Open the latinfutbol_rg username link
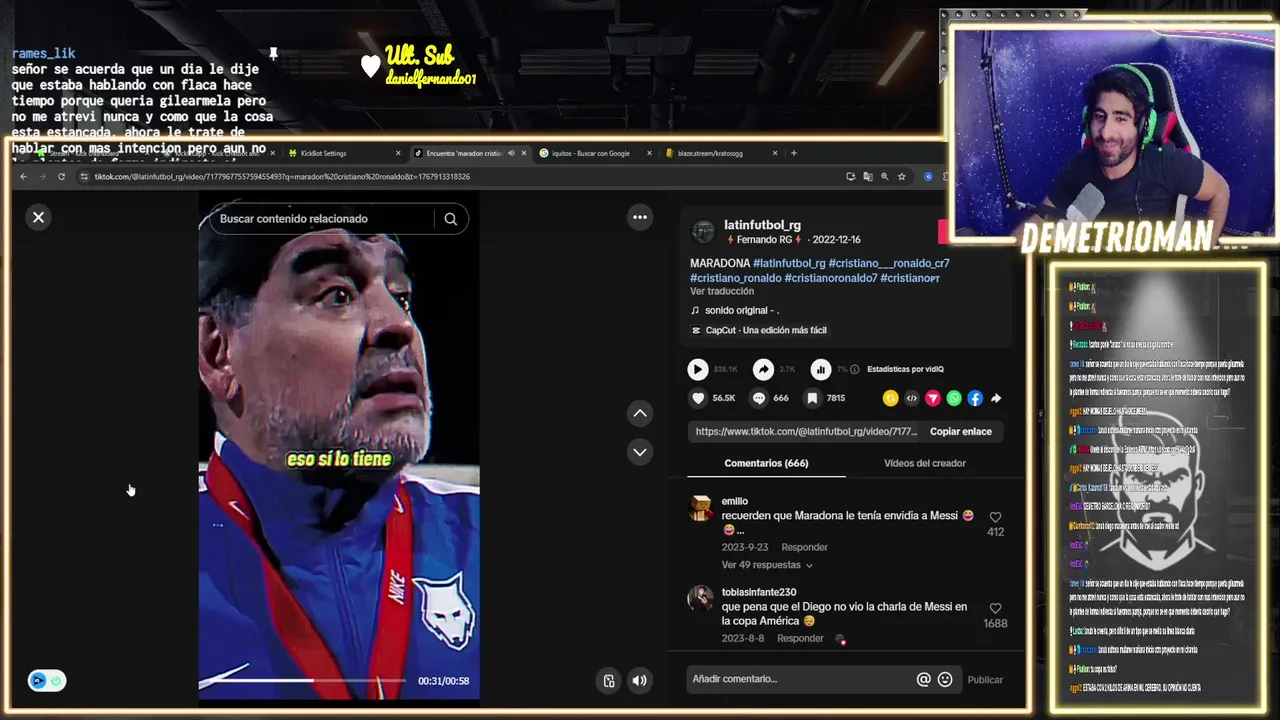This screenshot has height=720, width=1280. click(x=762, y=225)
